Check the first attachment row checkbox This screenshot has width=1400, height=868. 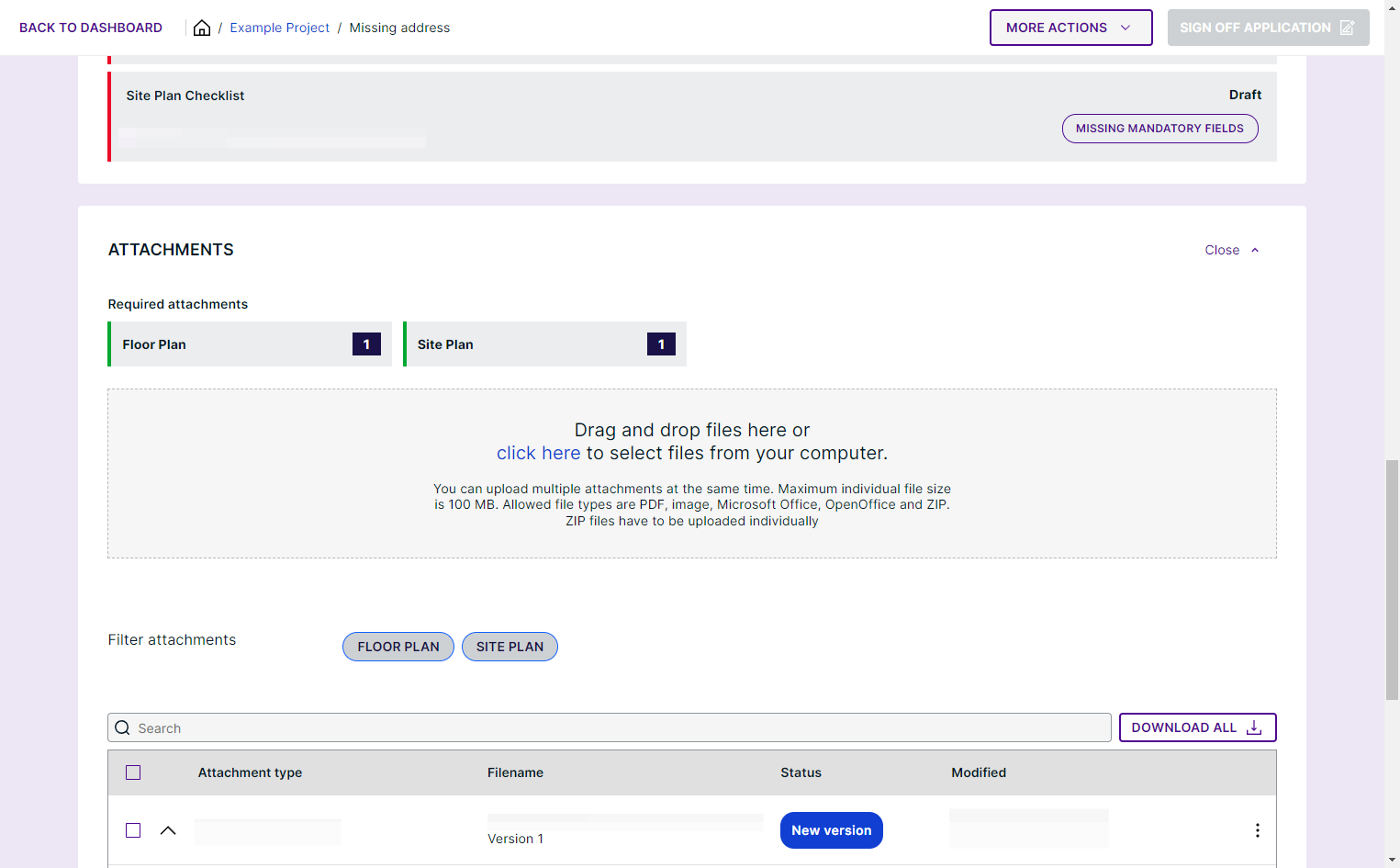point(133,830)
